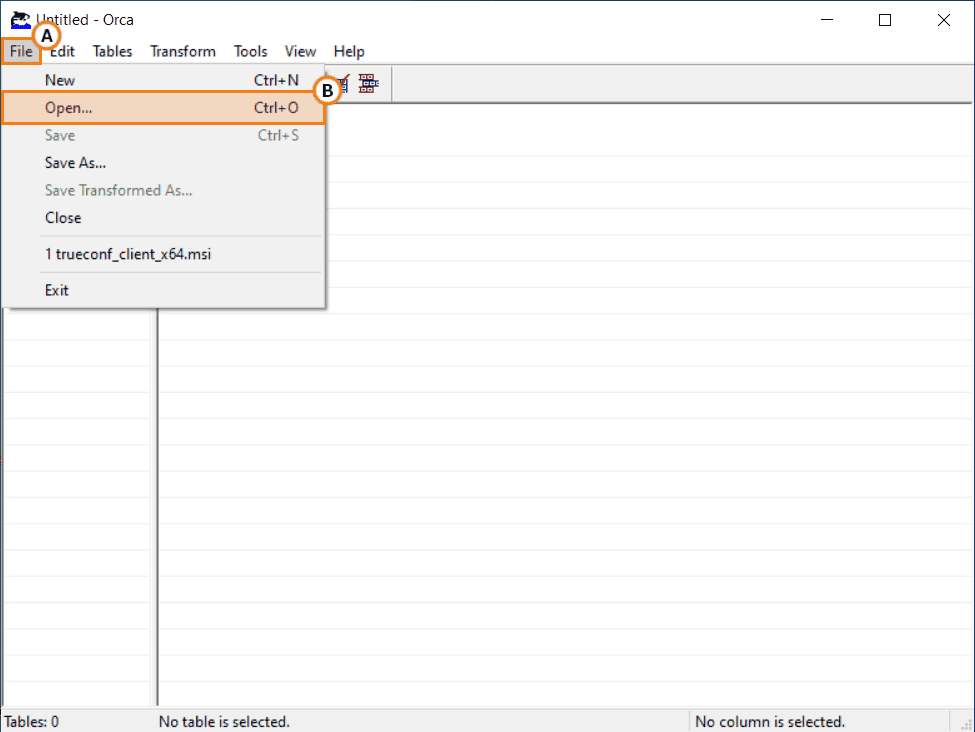Viewport: 975px width, 732px height.
Task: Click the Orca whale icon in title bar
Action: pyautogui.click(x=20, y=19)
